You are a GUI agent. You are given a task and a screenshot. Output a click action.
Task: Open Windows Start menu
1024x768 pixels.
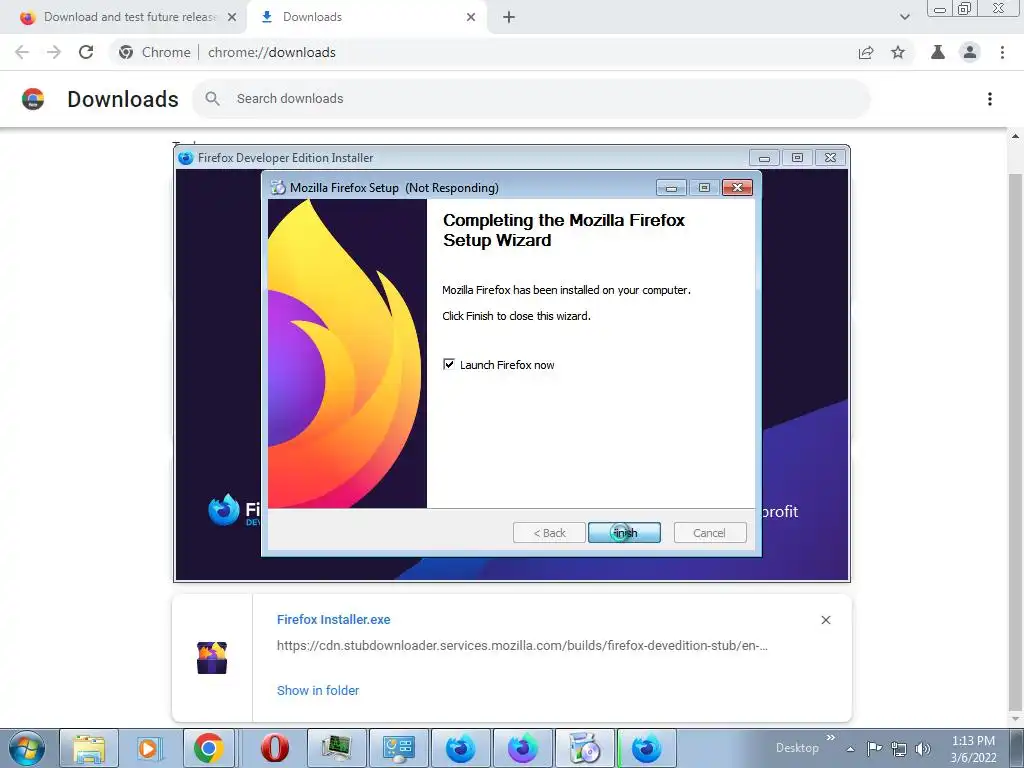click(27, 748)
